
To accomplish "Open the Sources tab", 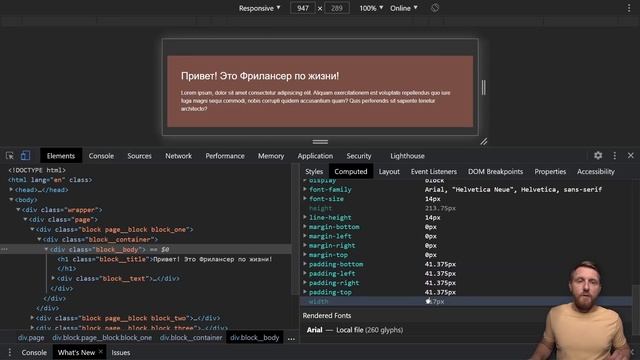I will tap(139, 156).
